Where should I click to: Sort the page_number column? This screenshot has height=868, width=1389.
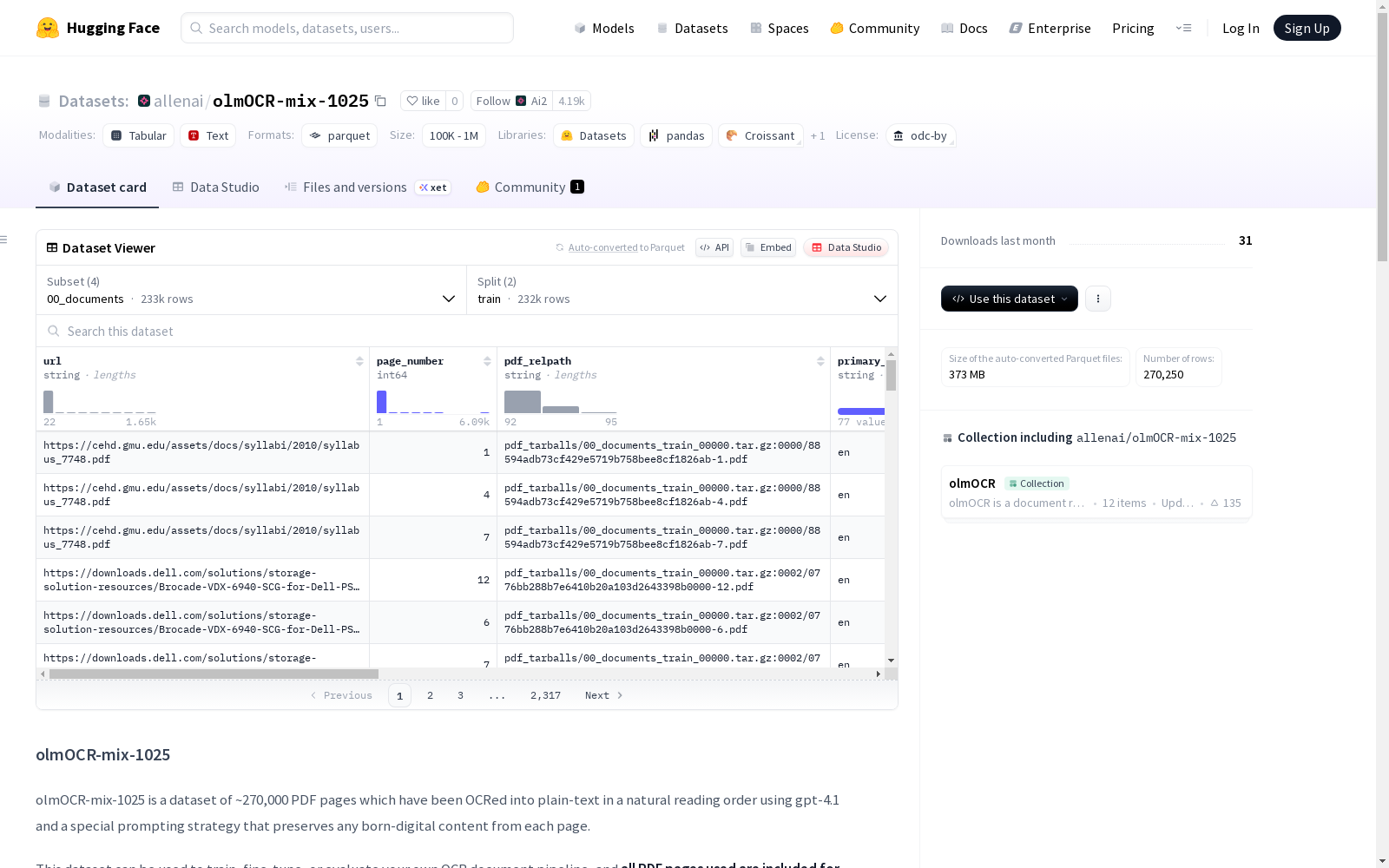(x=487, y=361)
